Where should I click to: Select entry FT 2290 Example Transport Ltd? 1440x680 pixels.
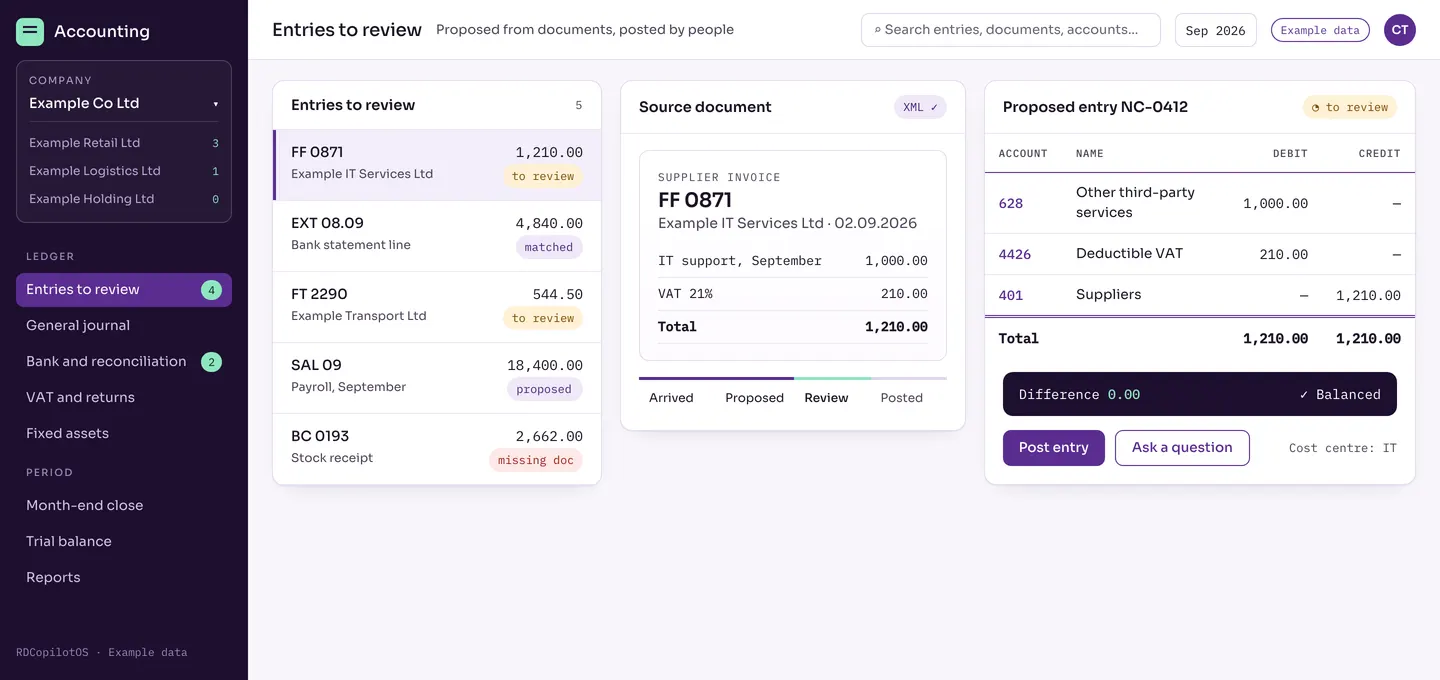tap(437, 307)
